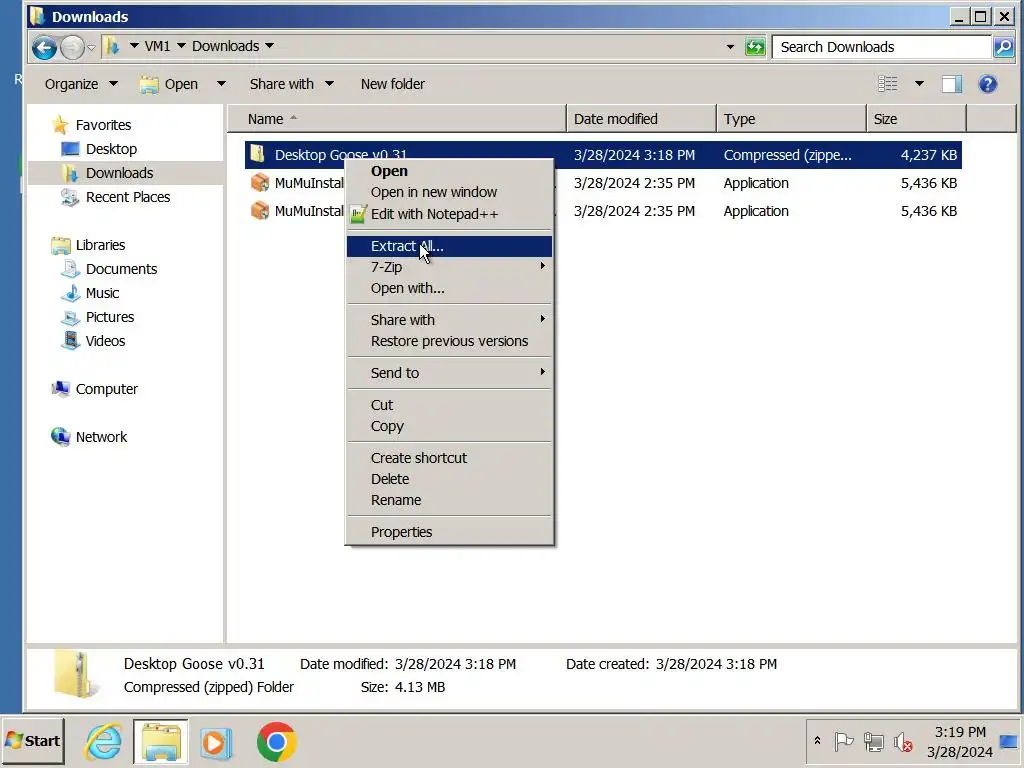The image size is (1024, 768).
Task: Sort by the Date modified column header
Action: (x=641, y=119)
